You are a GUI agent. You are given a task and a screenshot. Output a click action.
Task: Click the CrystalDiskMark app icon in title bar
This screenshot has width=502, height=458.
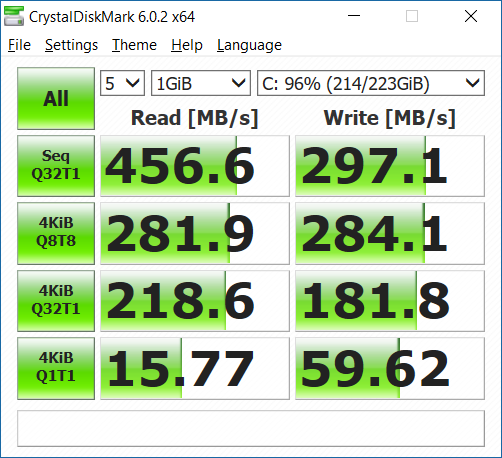coord(14,16)
